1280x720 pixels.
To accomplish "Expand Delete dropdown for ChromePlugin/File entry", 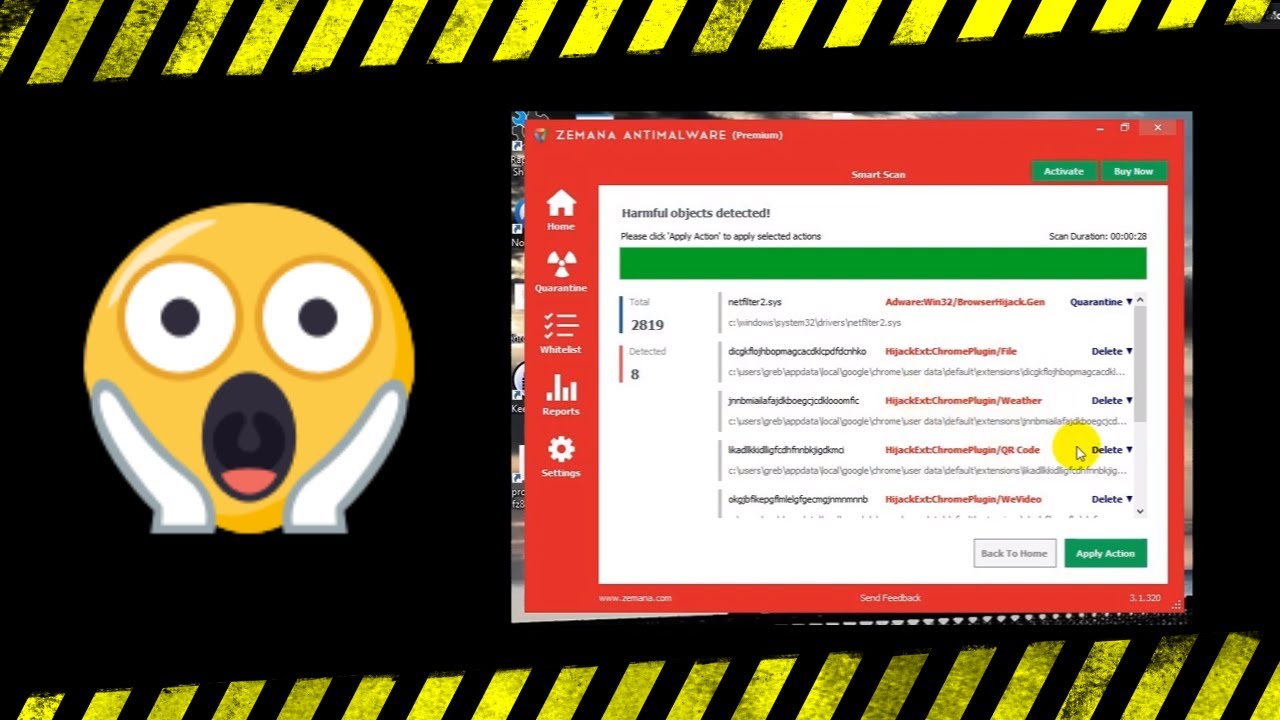I will tap(1112, 351).
